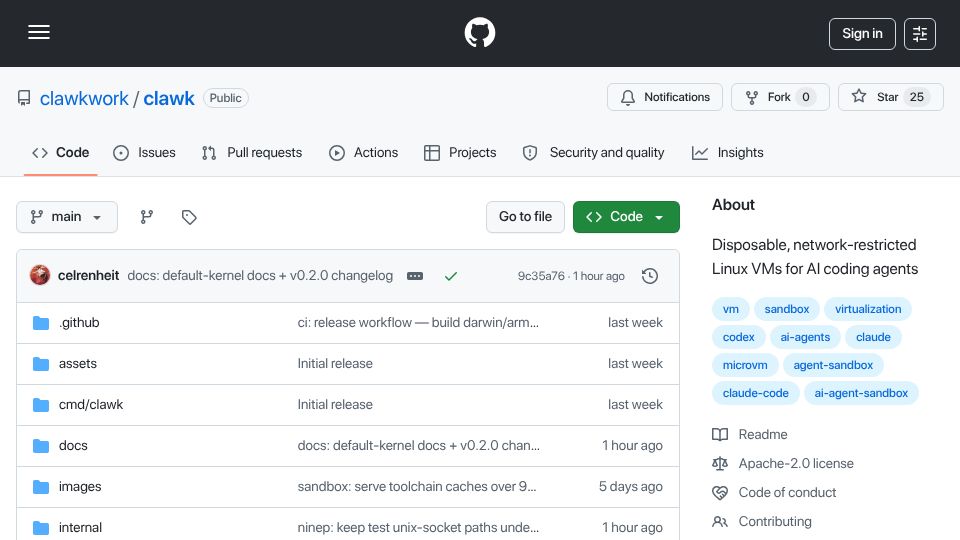
Task: Click the assets folder icon
Action: (x=41, y=364)
